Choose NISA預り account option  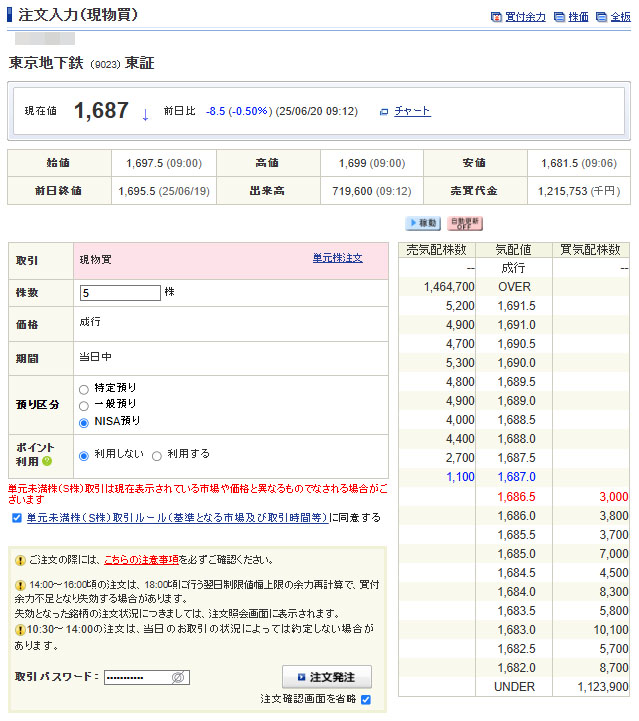tap(84, 422)
